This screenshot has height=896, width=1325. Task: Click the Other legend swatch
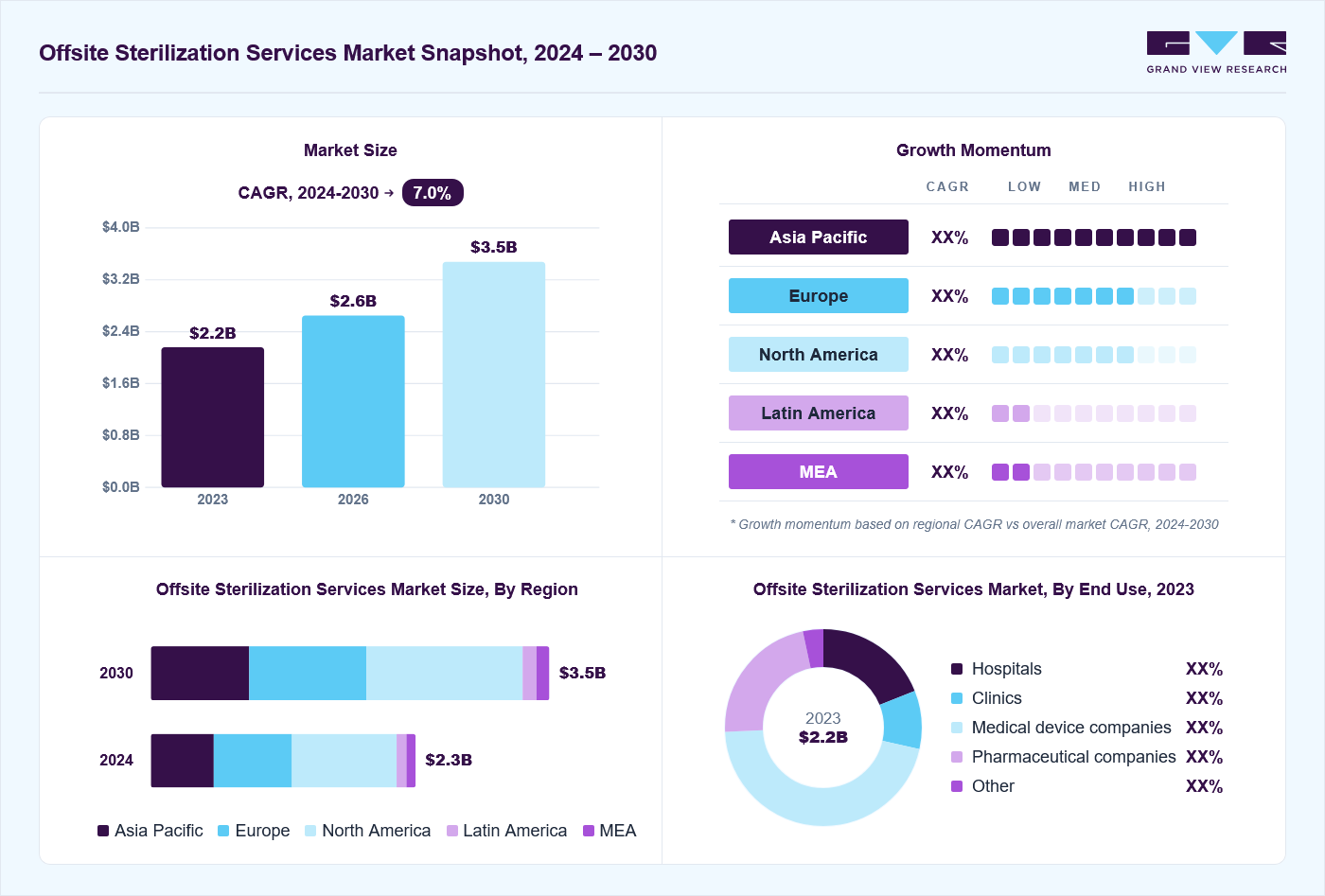click(x=957, y=786)
